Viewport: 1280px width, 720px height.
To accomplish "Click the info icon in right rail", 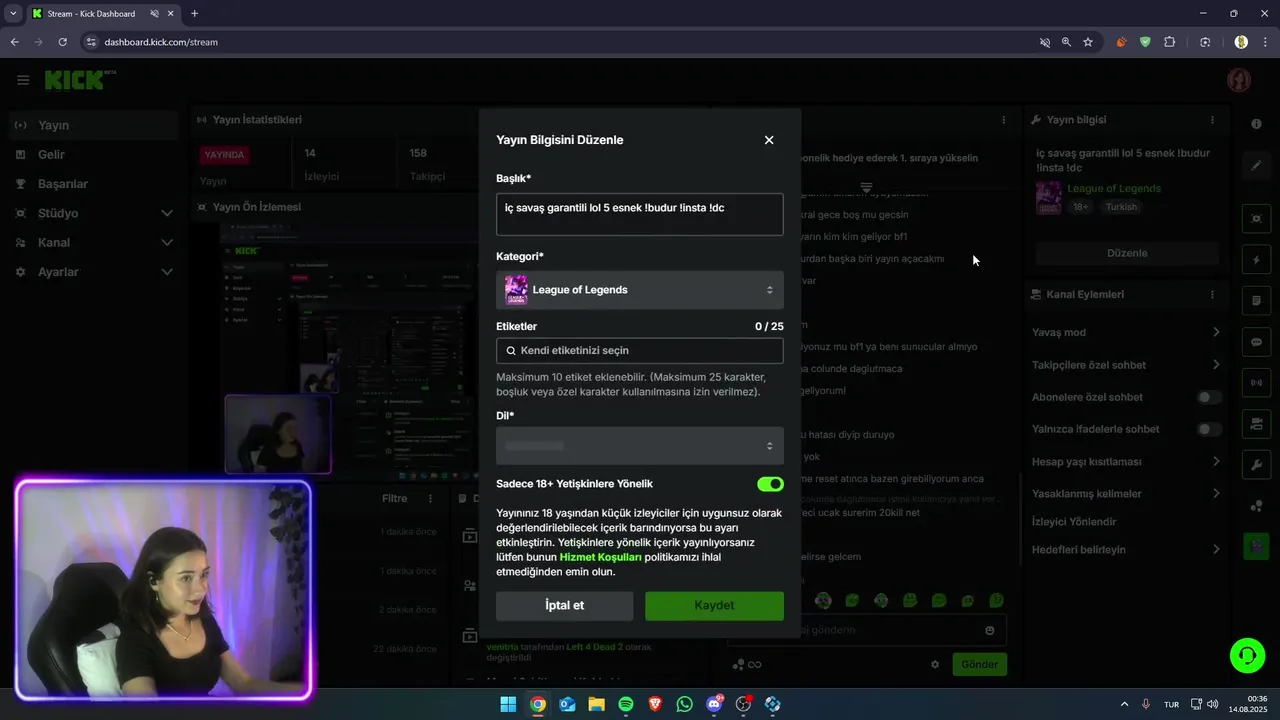I will (x=1256, y=123).
